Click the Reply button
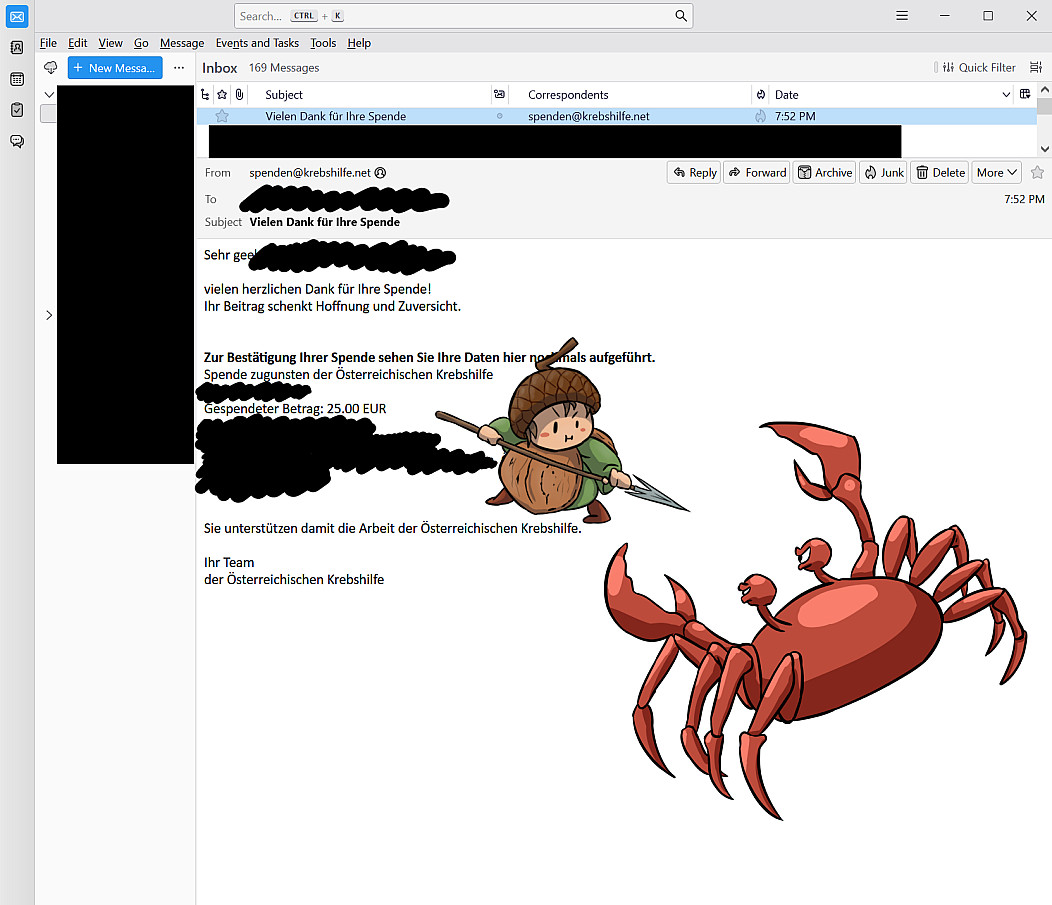Screen dimensions: 1052x905 pyautogui.click(x=694, y=172)
